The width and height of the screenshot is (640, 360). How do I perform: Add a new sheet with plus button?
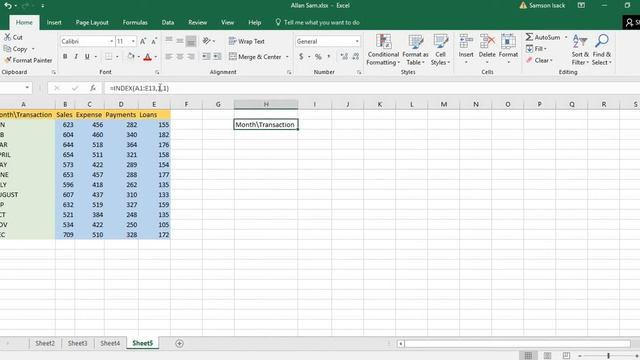point(179,344)
